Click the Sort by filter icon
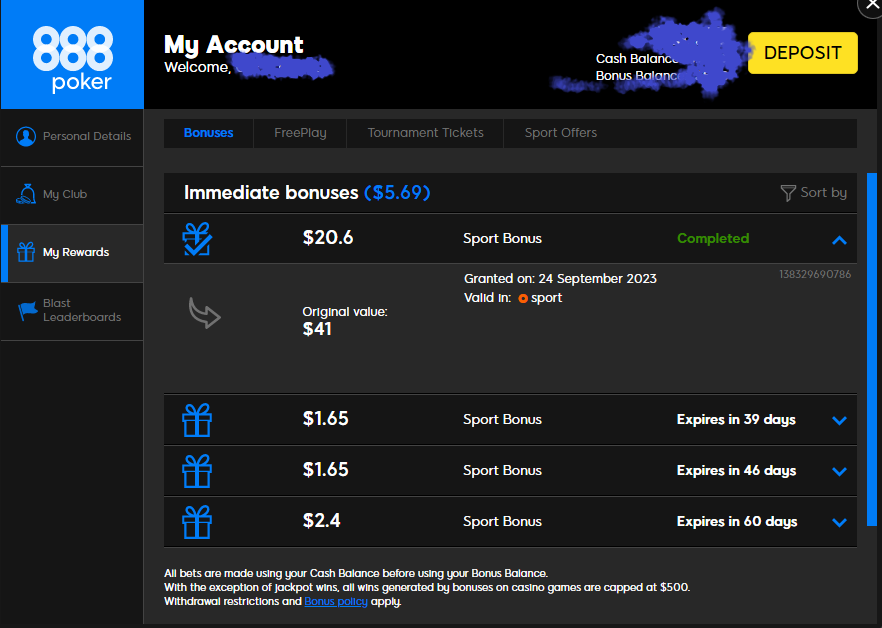The height and width of the screenshot is (628, 882). pos(788,193)
